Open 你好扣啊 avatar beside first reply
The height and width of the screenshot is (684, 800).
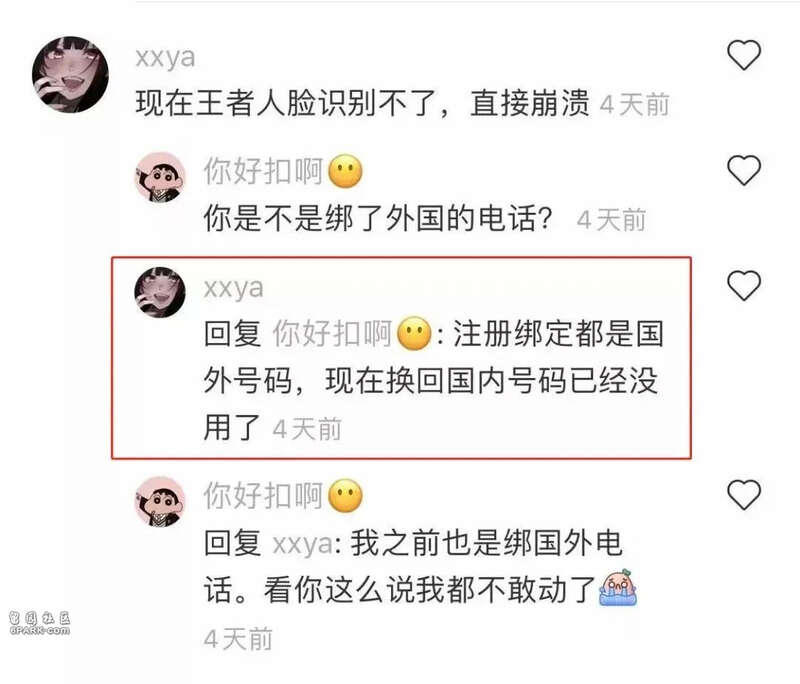160,177
